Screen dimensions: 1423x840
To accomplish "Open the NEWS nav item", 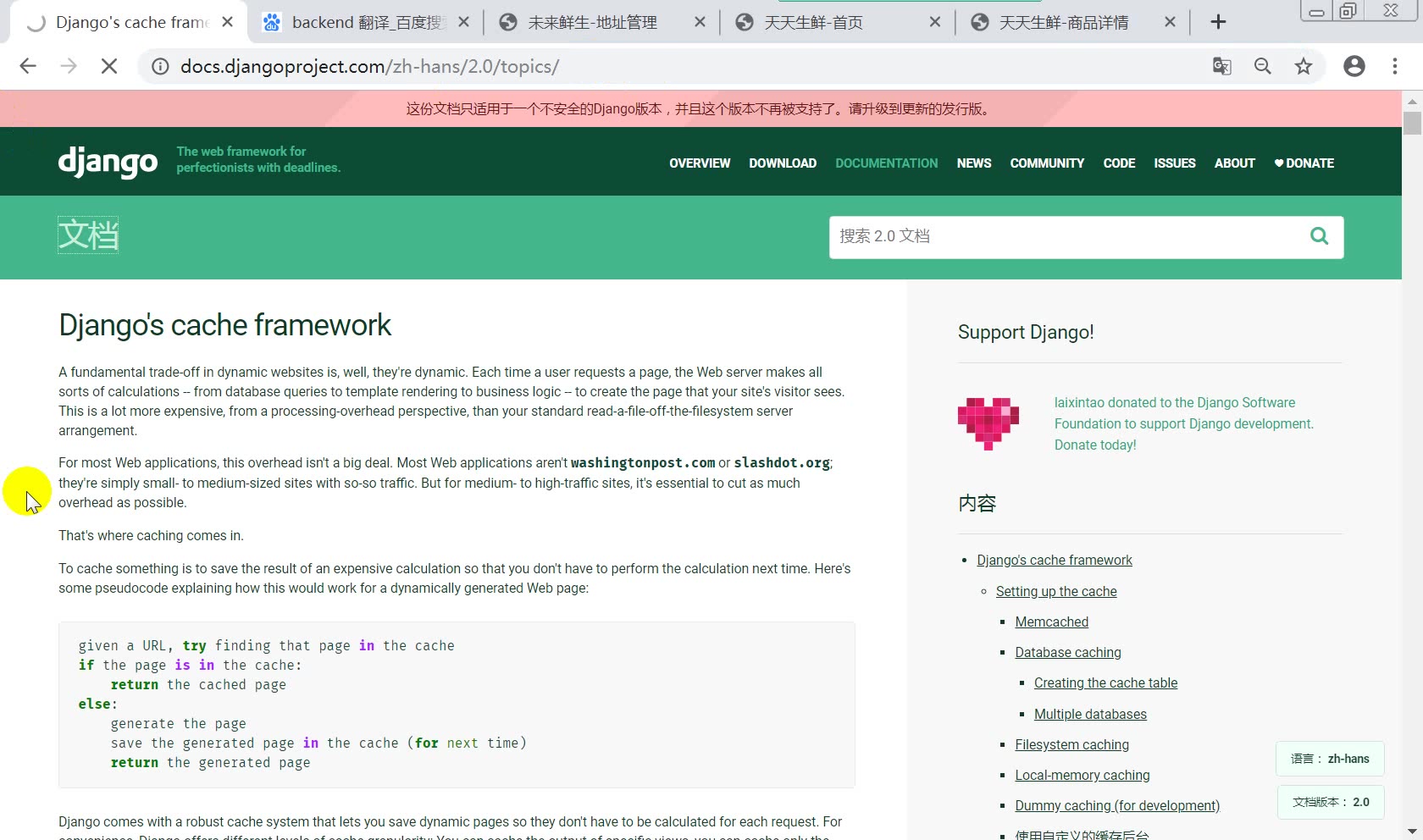I will click(974, 163).
